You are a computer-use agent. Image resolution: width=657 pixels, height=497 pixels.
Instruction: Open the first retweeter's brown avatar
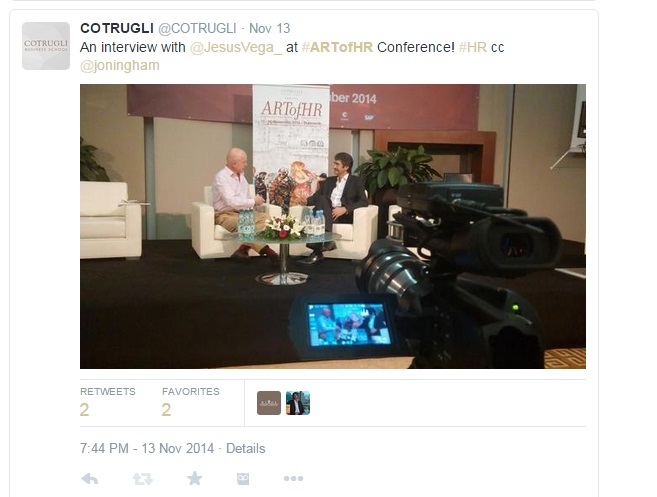point(269,403)
